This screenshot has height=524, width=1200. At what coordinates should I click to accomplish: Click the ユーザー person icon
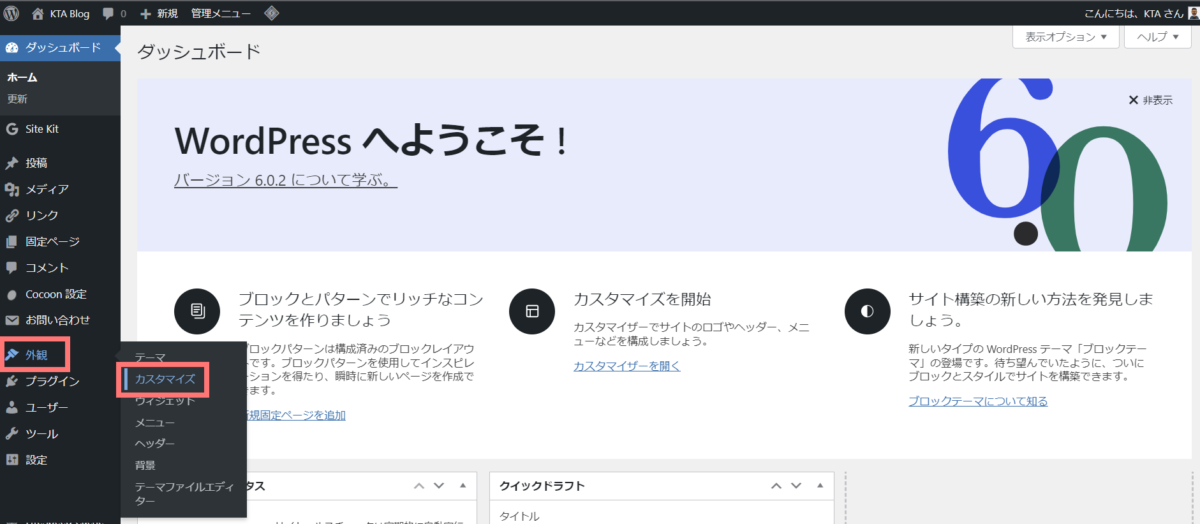click(x=12, y=407)
